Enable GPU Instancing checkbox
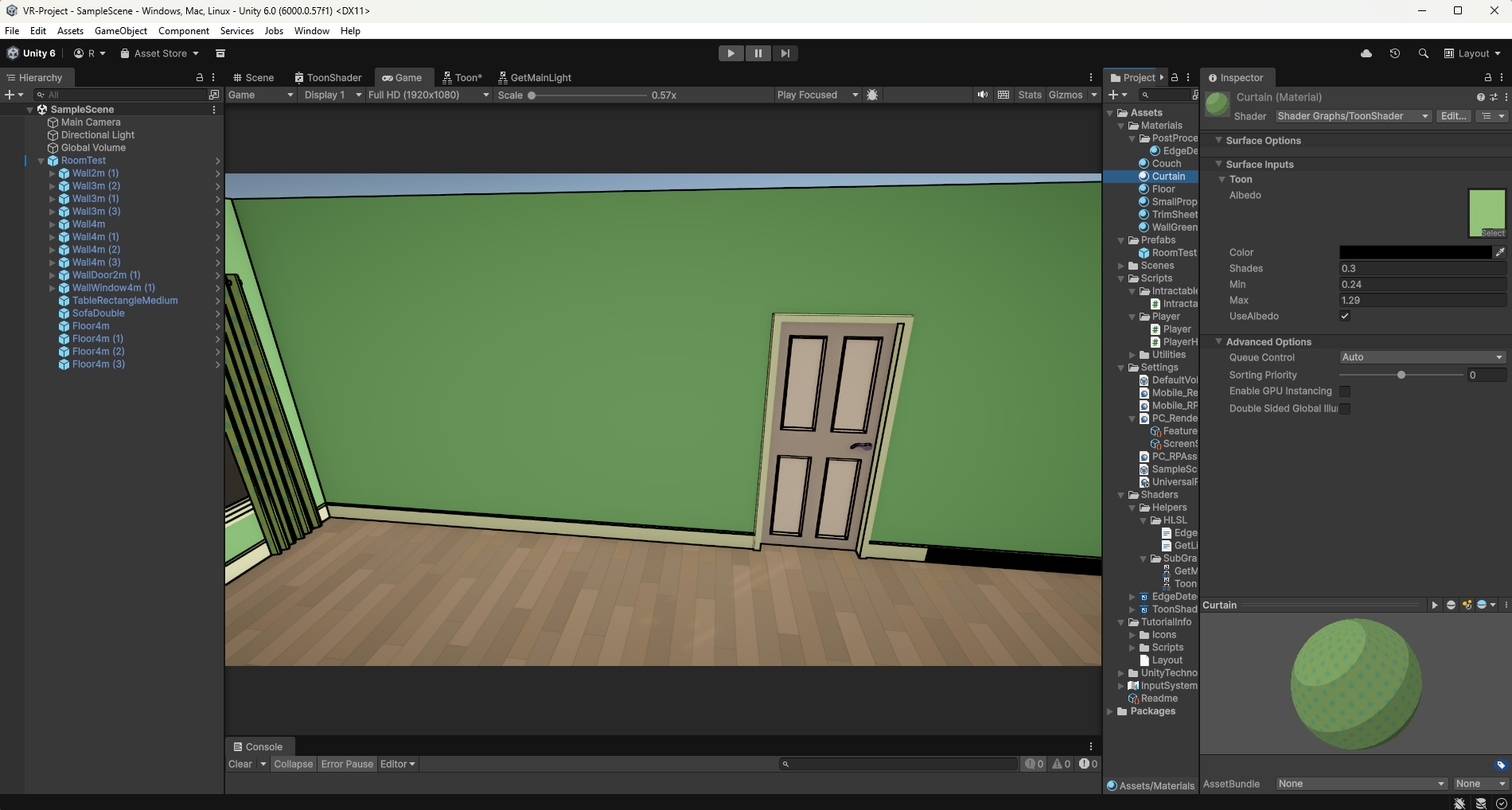Viewport: 1512px width, 810px height. (x=1345, y=391)
